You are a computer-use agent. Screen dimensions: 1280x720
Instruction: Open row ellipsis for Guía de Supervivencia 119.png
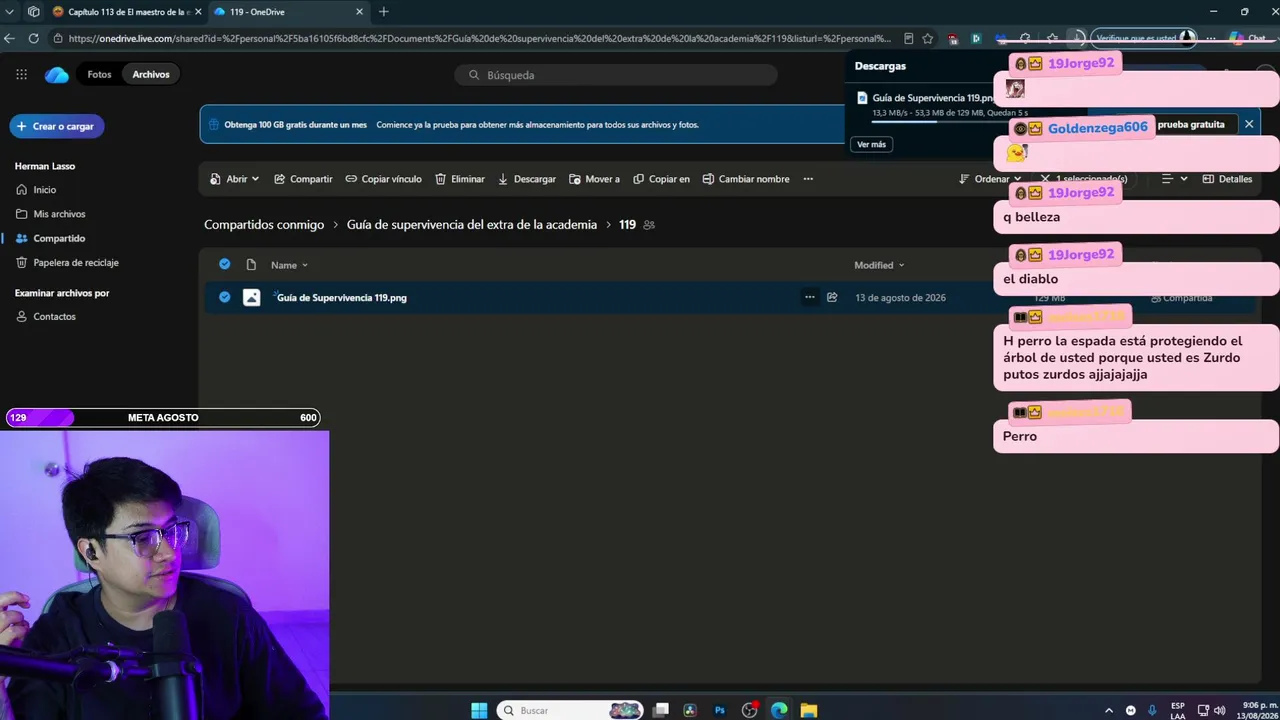[809, 297]
